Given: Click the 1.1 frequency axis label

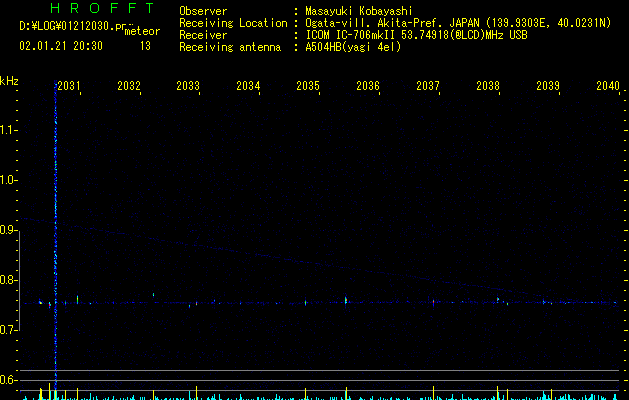Looking at the screenshot, I should pos(8,130).
